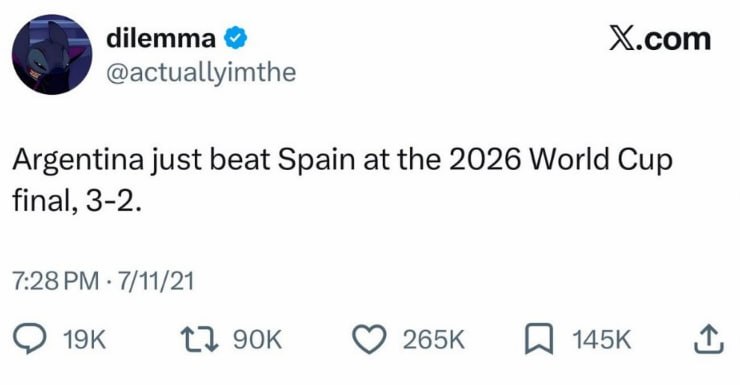
Task: Click the reply speech bubble icon
Action: click(29, 339)
